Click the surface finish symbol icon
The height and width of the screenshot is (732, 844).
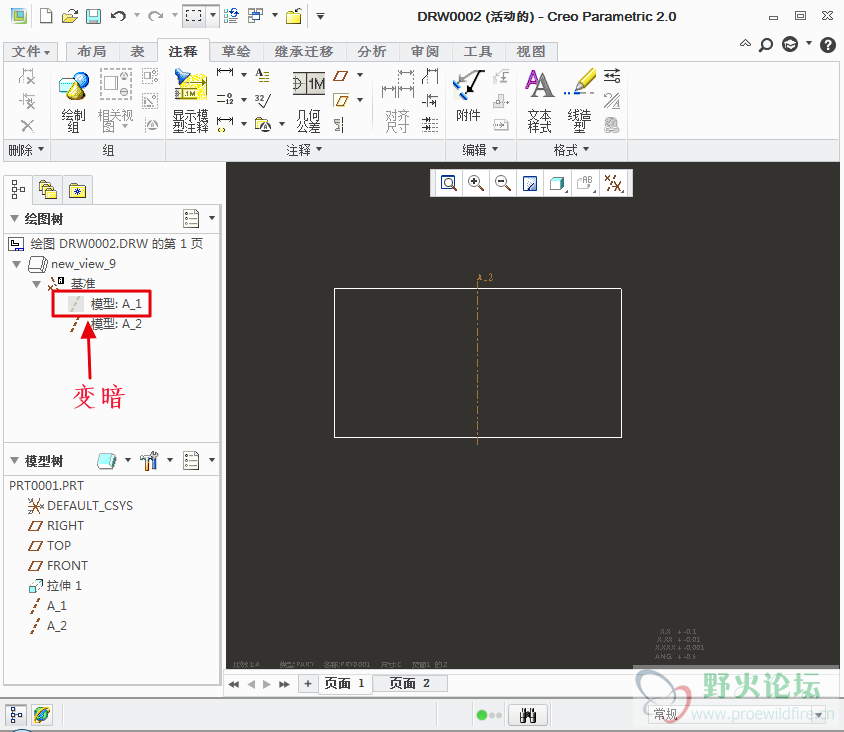click(x=263, y=100)
